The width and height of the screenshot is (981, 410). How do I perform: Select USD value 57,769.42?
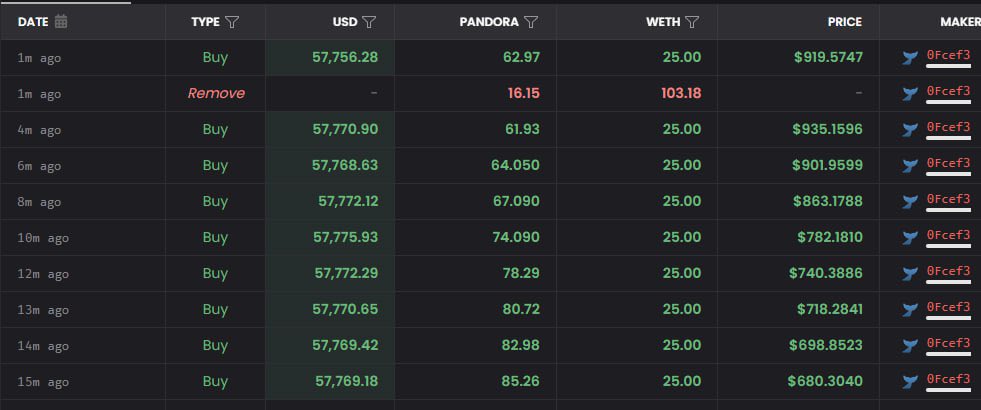coord(345,346)
